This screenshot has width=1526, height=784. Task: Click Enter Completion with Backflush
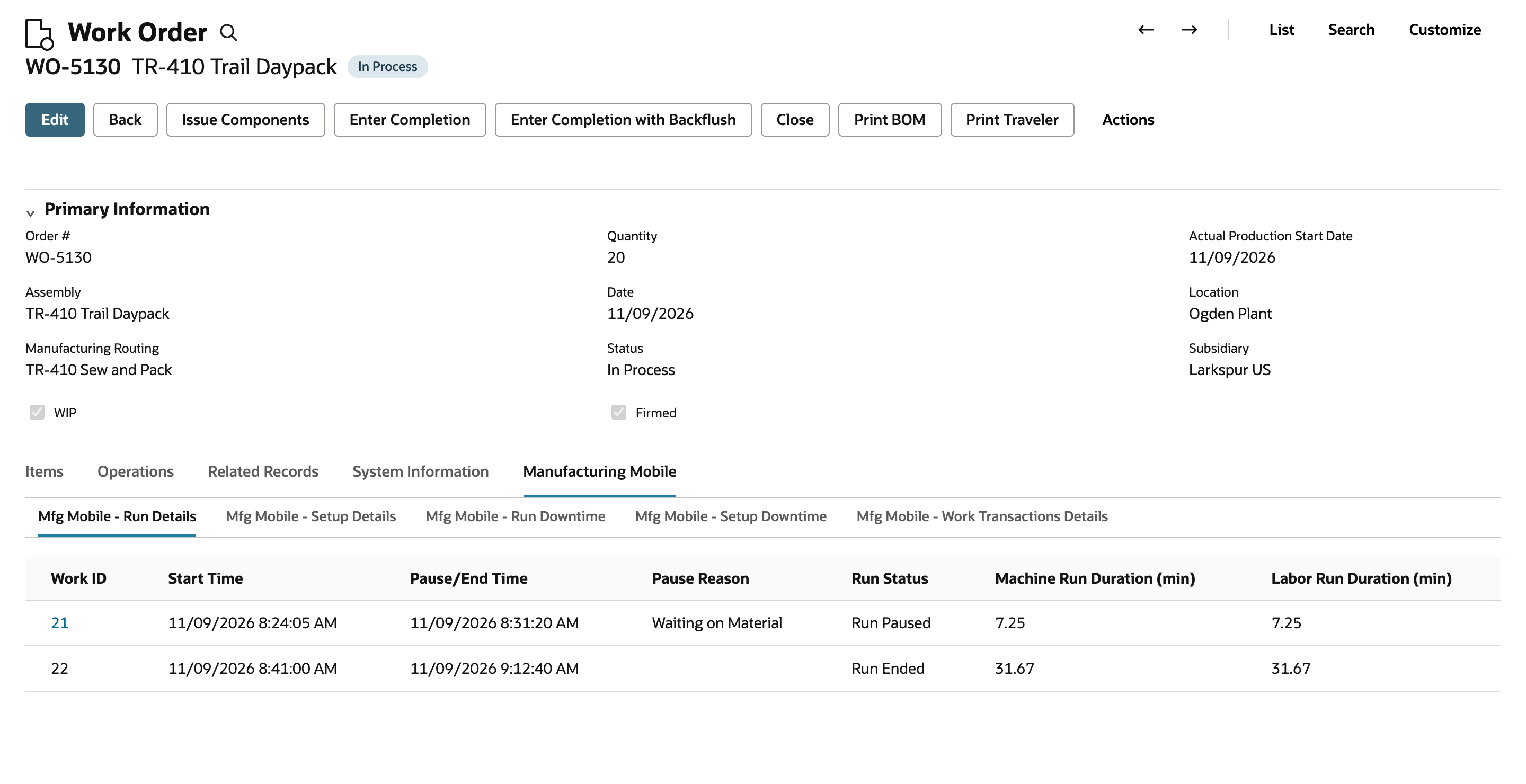click(x=623, y=120)
